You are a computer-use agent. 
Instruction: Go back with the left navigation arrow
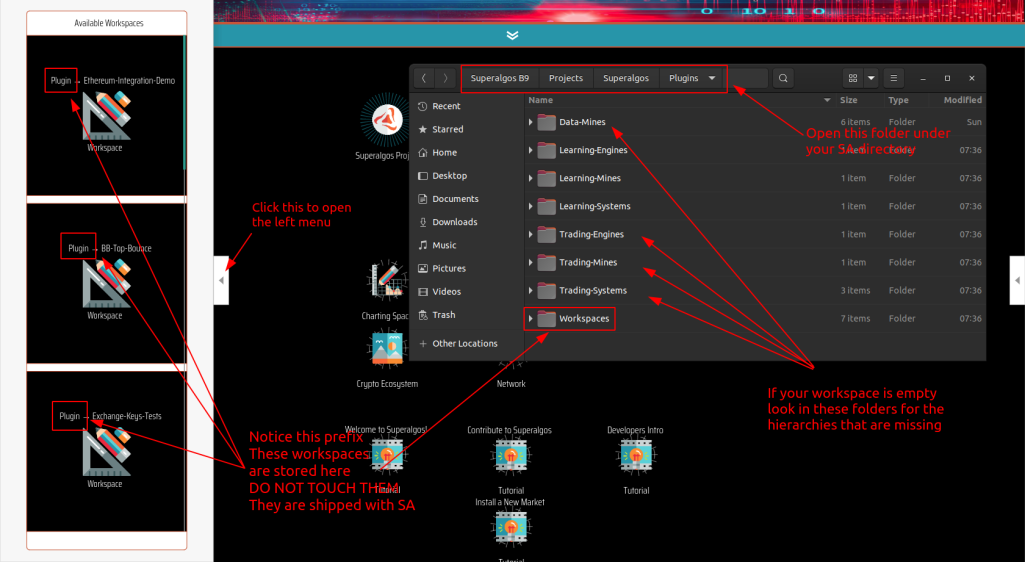424,78
